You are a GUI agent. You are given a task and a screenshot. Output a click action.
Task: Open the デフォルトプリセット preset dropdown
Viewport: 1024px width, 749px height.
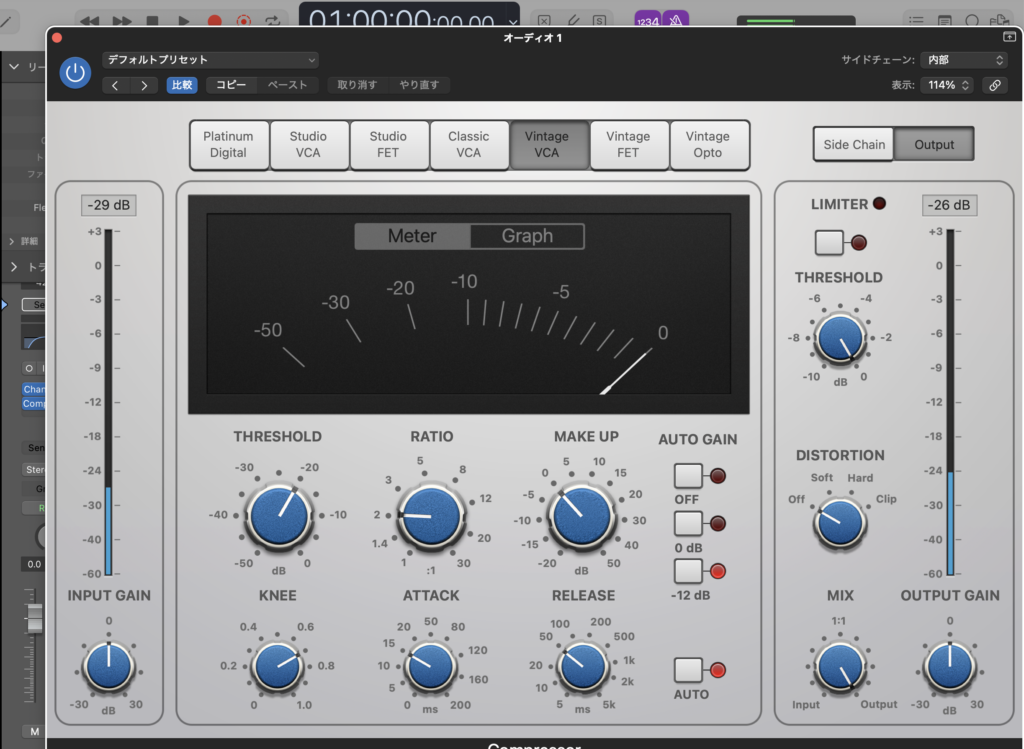coord(210,60)
